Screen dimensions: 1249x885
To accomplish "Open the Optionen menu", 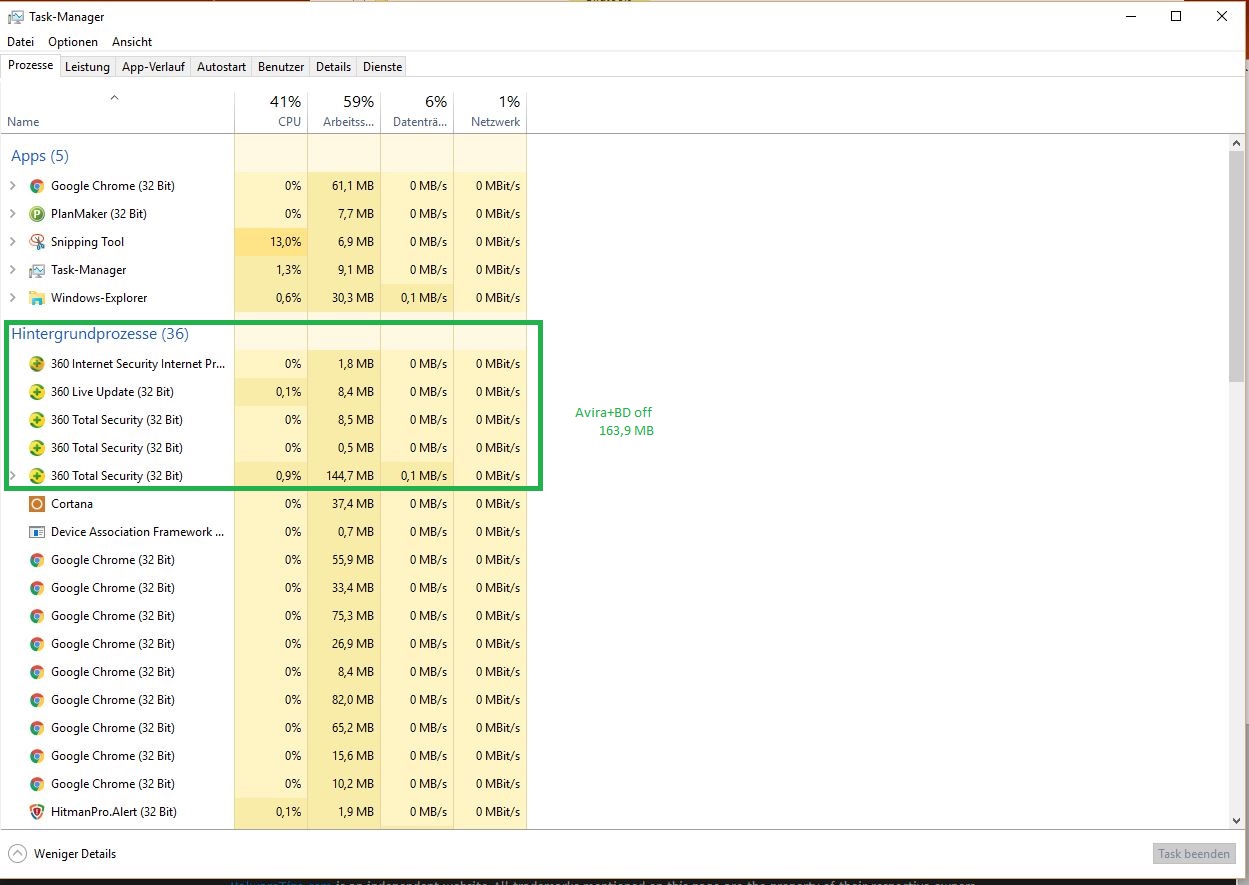I will pyautogui.click(x=73, y=42).
